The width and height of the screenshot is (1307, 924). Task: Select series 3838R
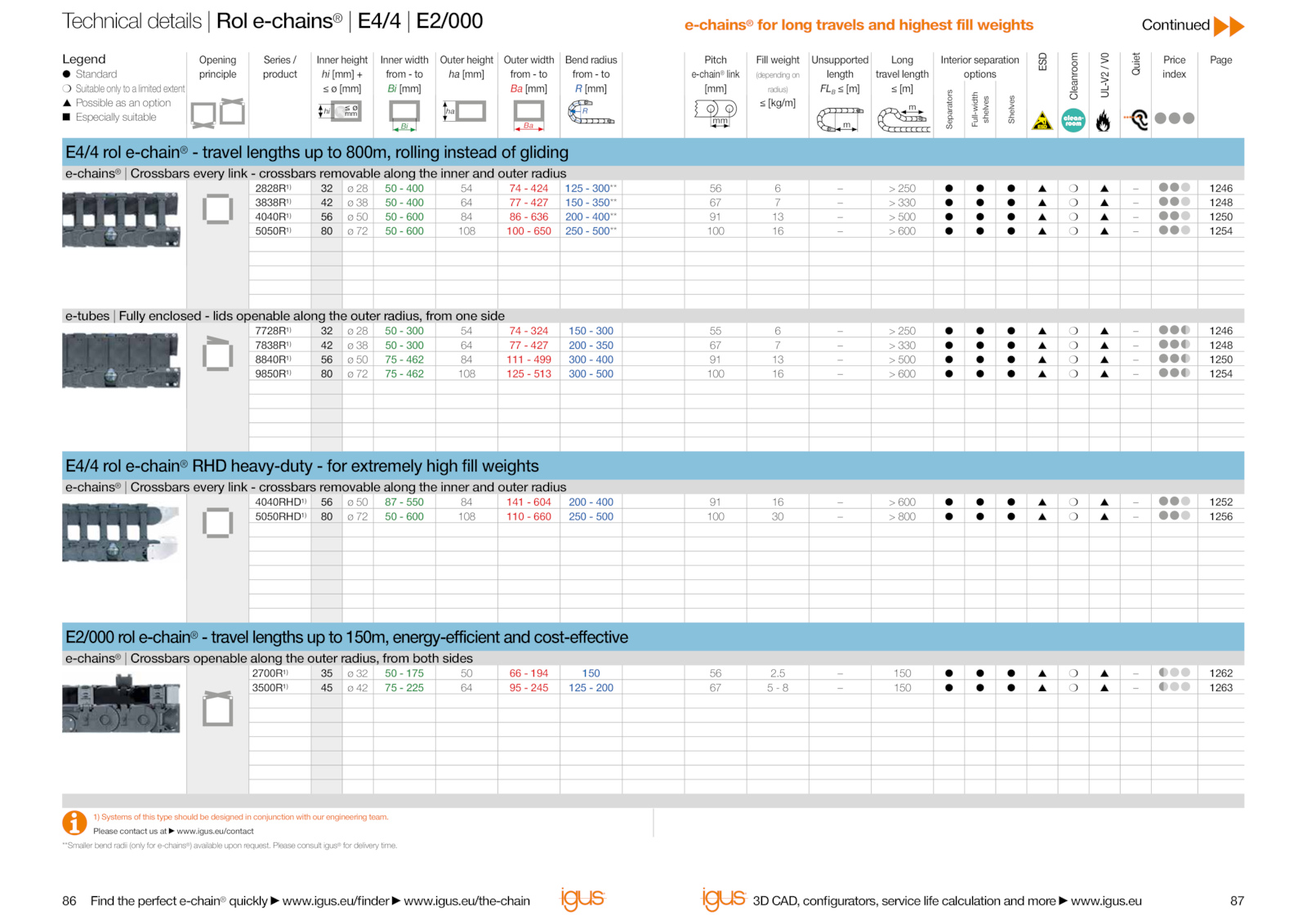click(x=273, y=203)
